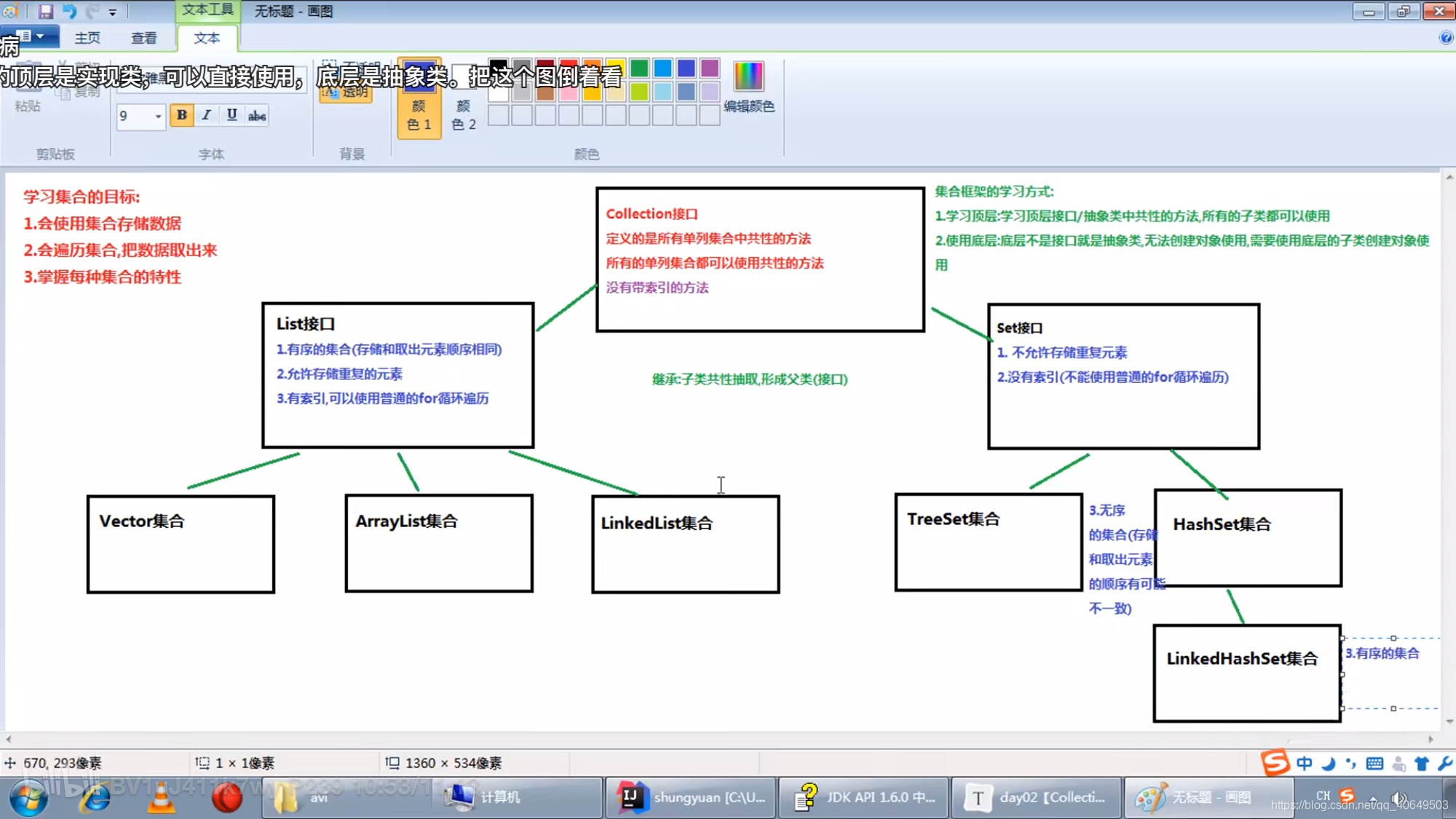The height and width of the screenshot is (819, 1456).
Task: Undo the last action
Action: [69, 11]
